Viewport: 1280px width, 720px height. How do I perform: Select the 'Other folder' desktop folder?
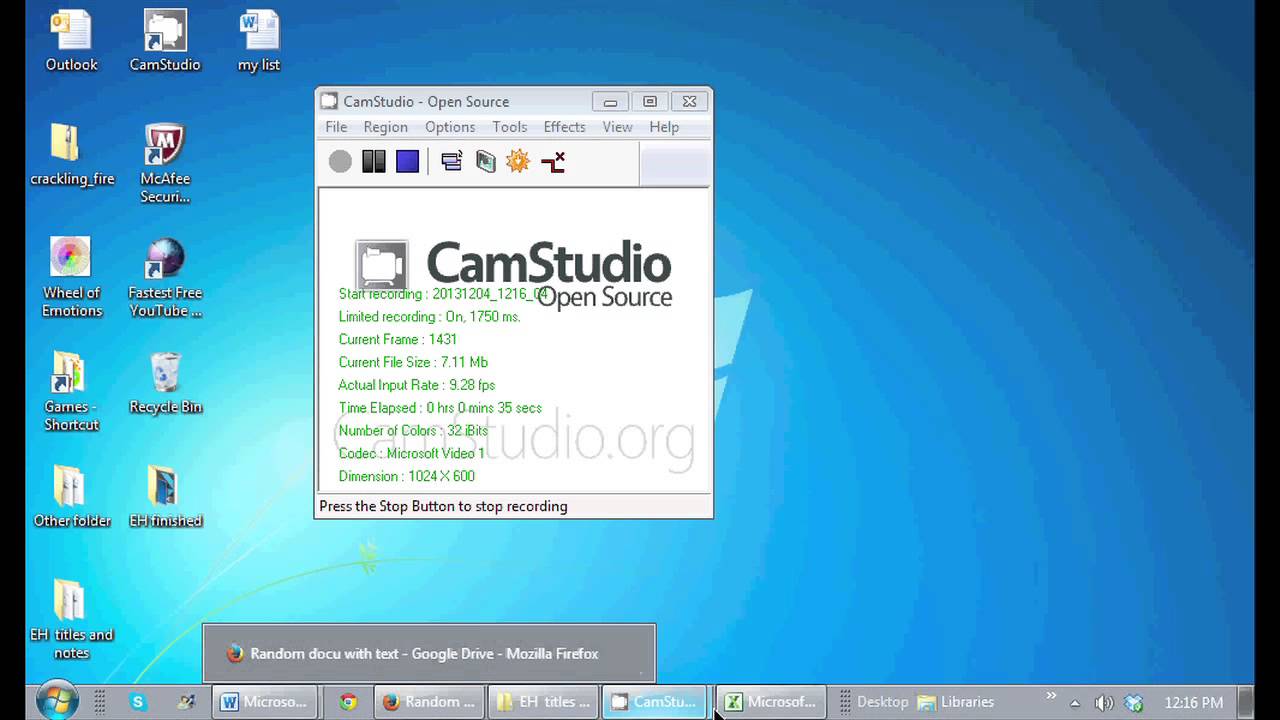click(72, 497)
